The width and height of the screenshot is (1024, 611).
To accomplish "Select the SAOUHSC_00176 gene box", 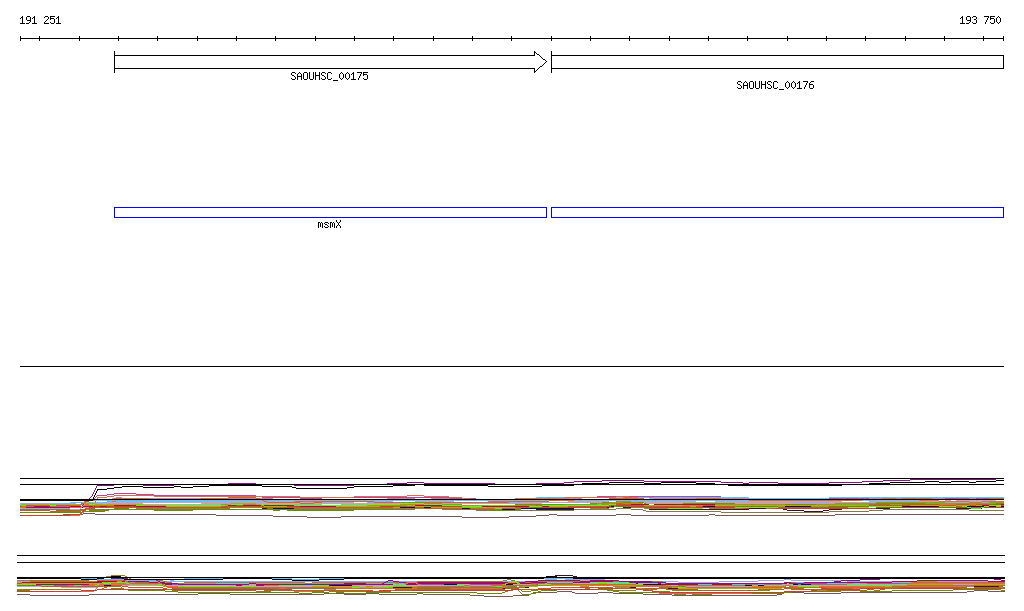I will coord(776,62).
